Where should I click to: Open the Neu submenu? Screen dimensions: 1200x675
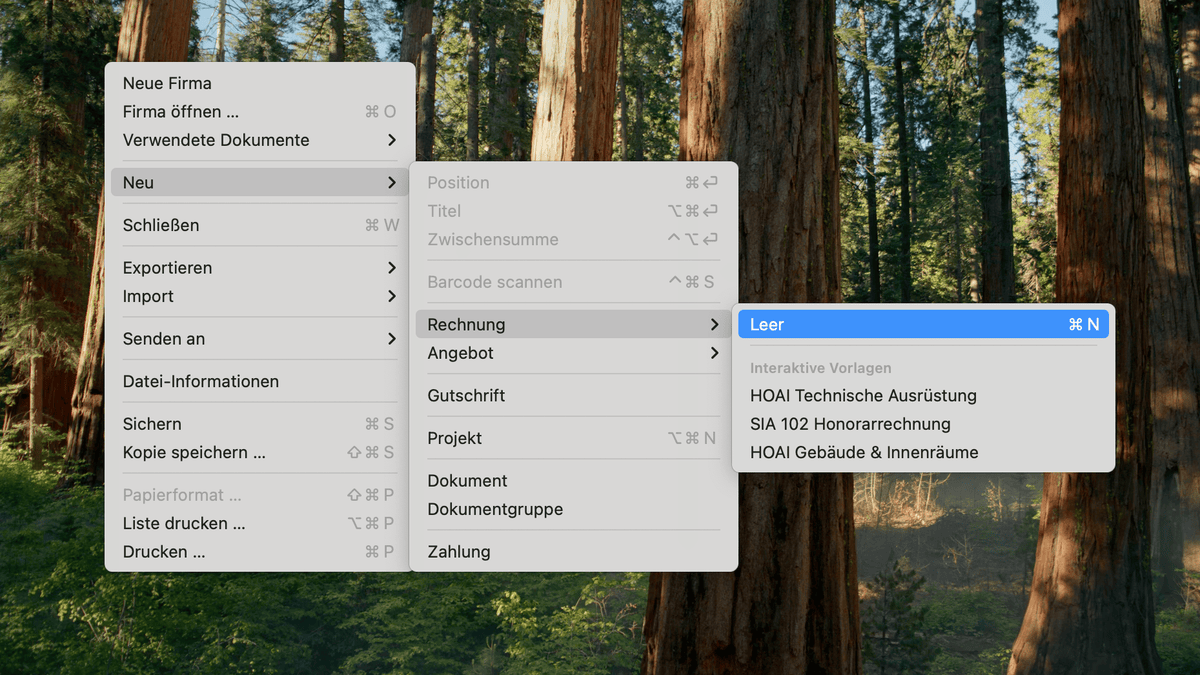click(260, 182)
